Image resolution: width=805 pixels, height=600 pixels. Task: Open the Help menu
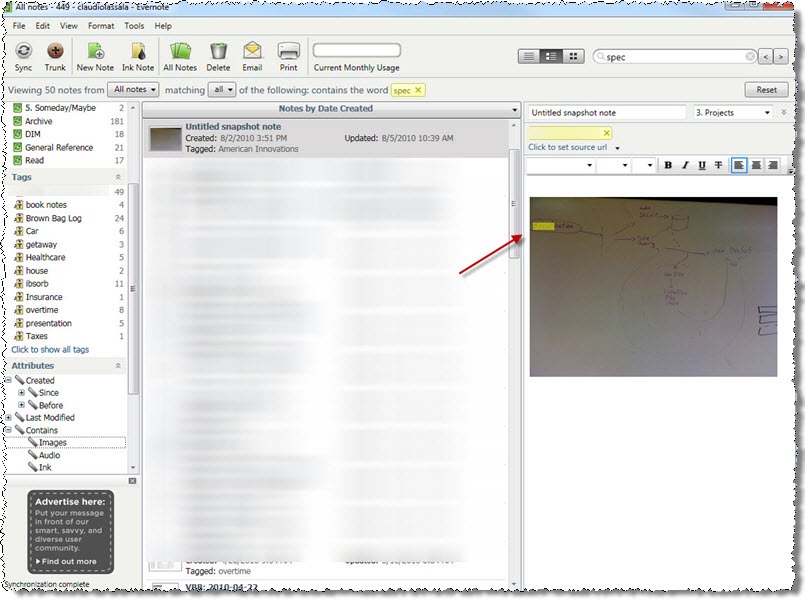point(163,26)
